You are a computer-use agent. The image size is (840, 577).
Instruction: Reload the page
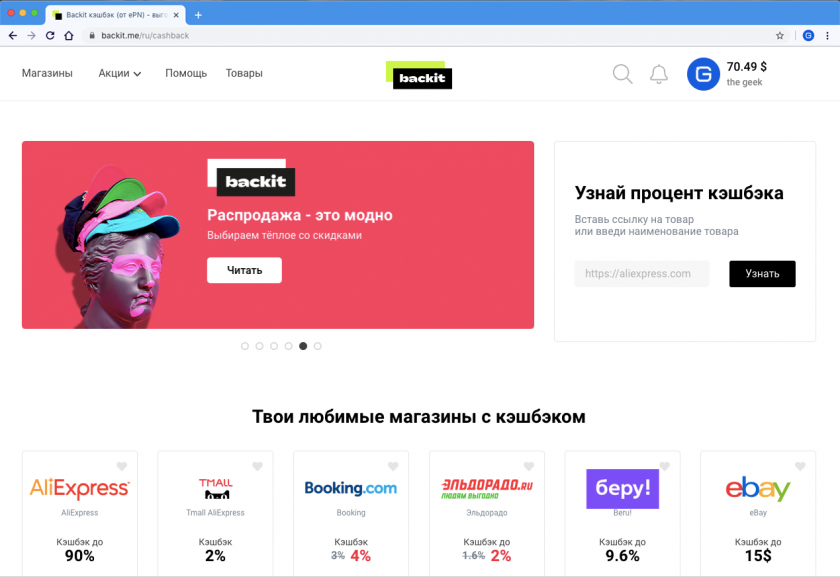pos(50,35)
